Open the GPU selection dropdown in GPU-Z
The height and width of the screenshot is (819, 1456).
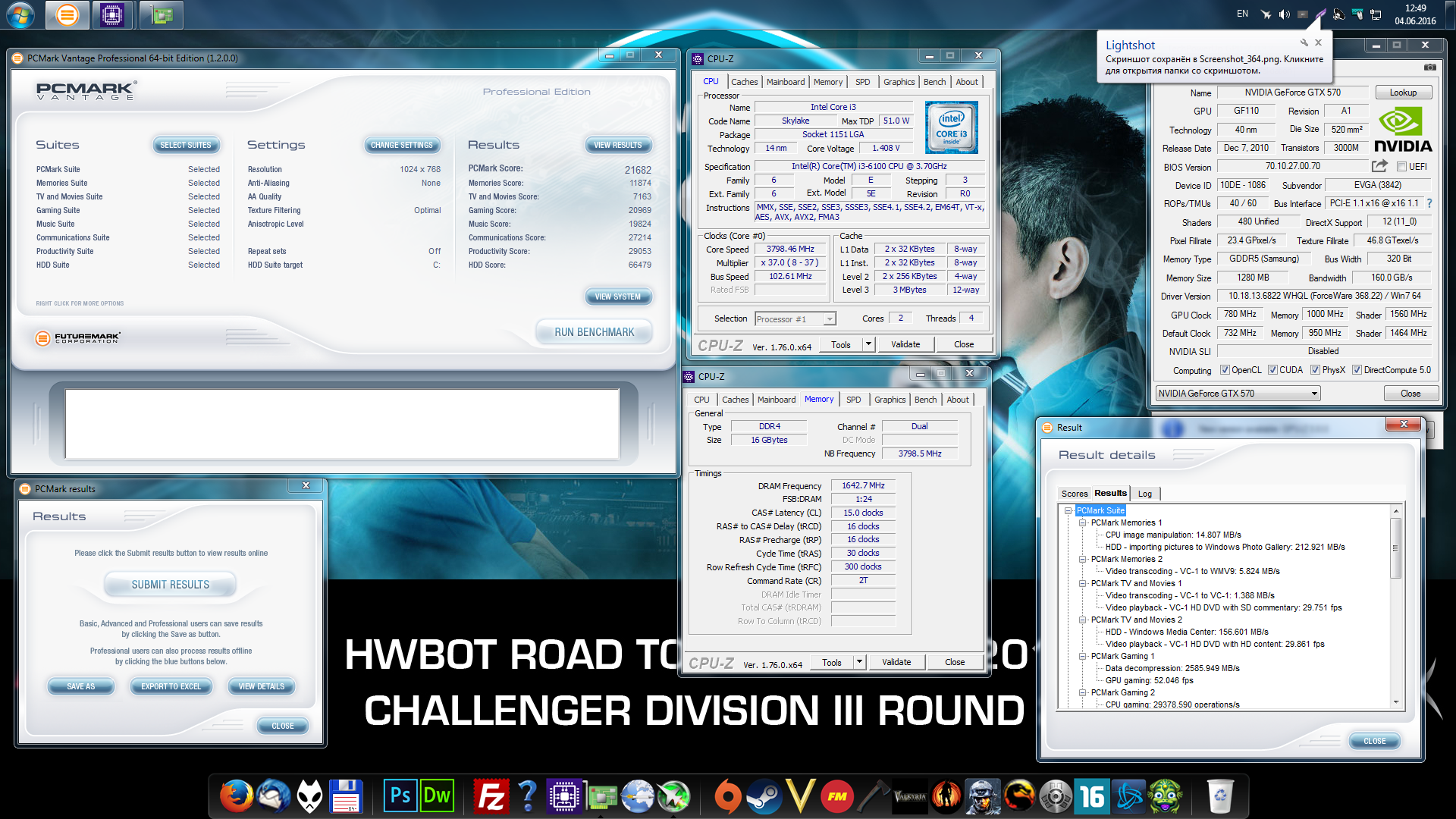point(1238,394)
